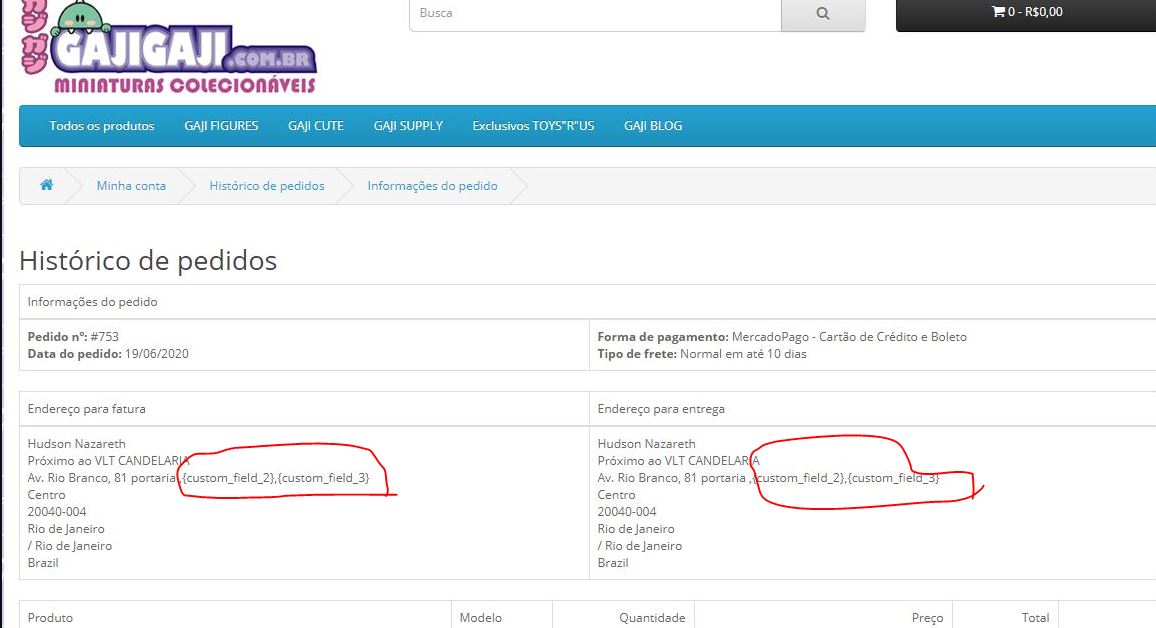Click the magnifier search button
1156x628 pixels.
coord(823,13)
